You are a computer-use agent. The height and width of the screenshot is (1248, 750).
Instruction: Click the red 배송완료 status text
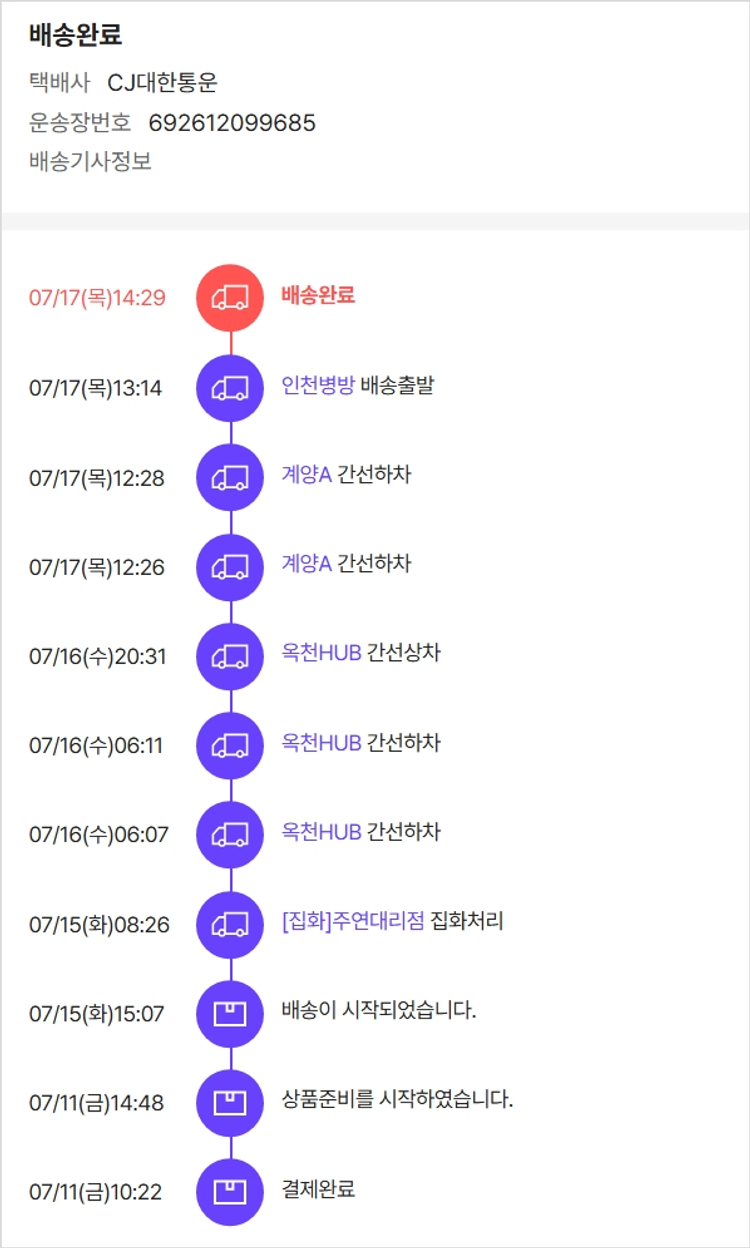(x=318, y=295)
